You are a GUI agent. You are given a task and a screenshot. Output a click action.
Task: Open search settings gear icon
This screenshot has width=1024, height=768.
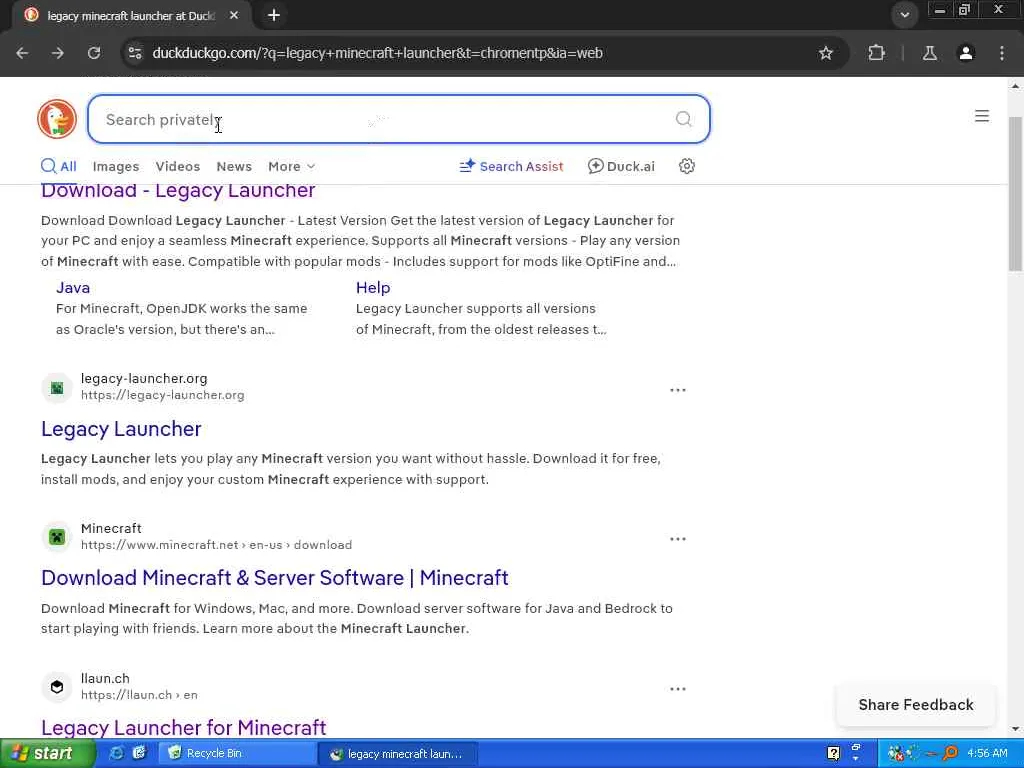point(686,166)
